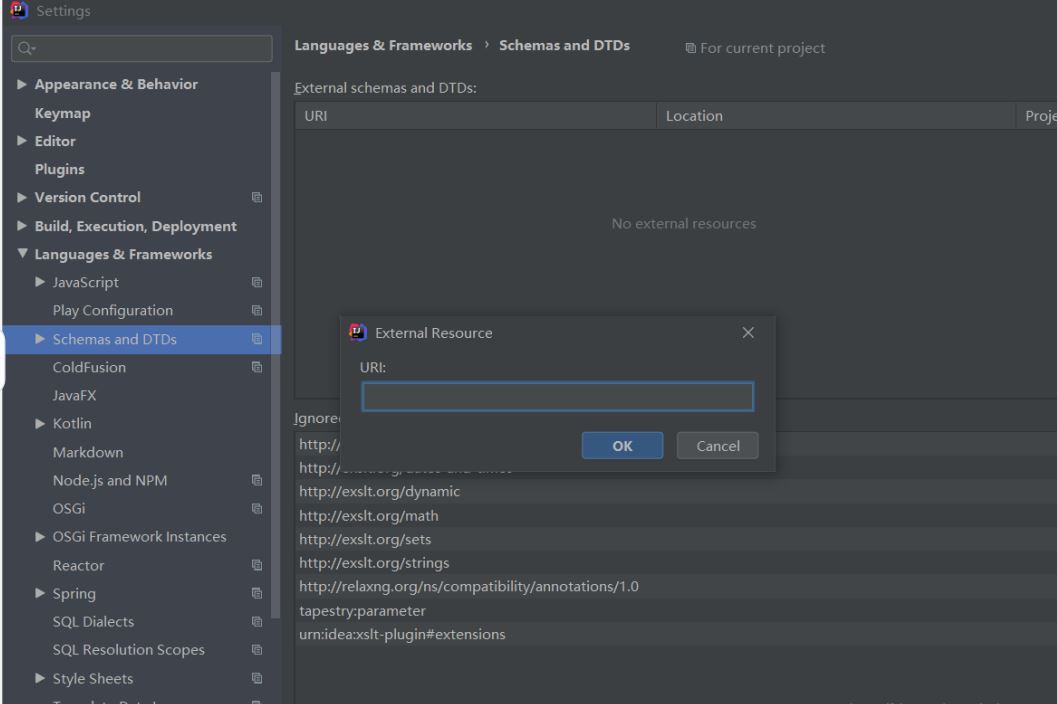Select Markdown in settings tree
Screen dimensions: 1057x704
(88, 452)
